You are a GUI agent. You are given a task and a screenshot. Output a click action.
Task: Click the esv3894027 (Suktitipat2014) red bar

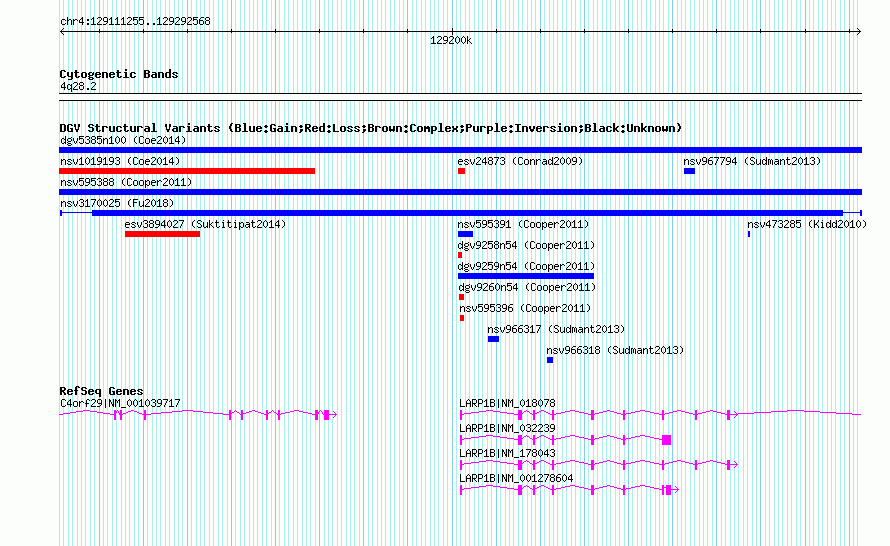coord(162,234)
